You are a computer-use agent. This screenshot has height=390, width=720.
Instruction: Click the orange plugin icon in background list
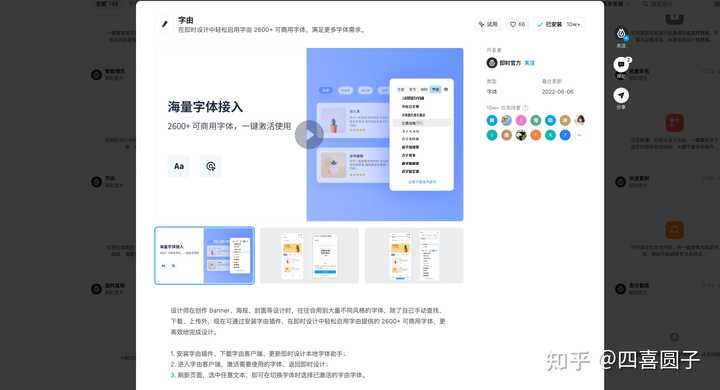click(x=675, y=230)
